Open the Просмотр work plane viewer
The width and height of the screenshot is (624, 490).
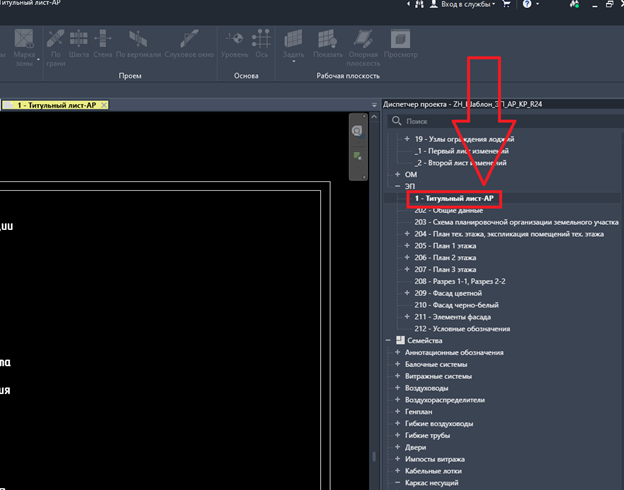tap(400, 44)
